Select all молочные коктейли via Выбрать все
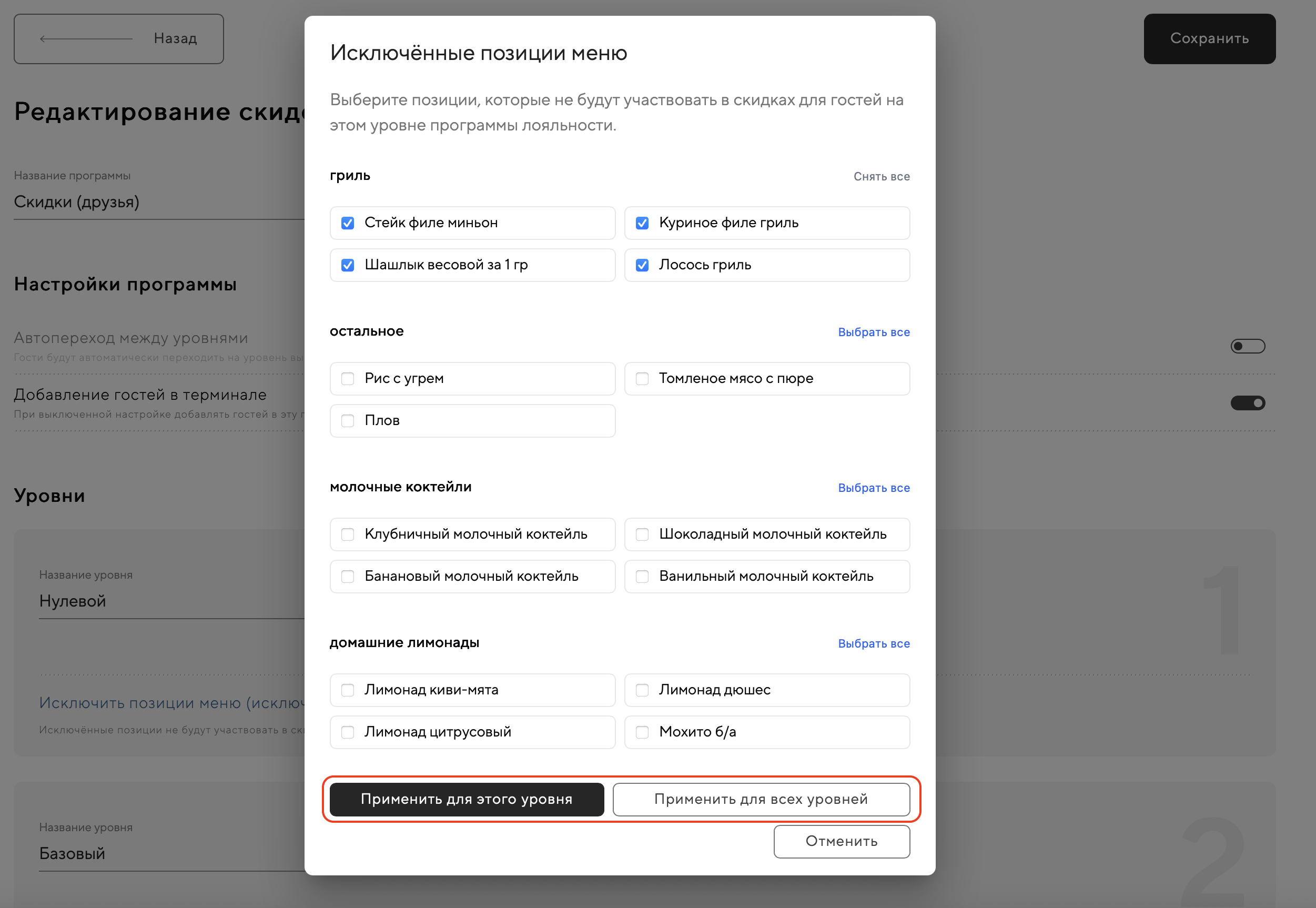The width and height of the screenshot is (1316, 908). coord(874,488)
